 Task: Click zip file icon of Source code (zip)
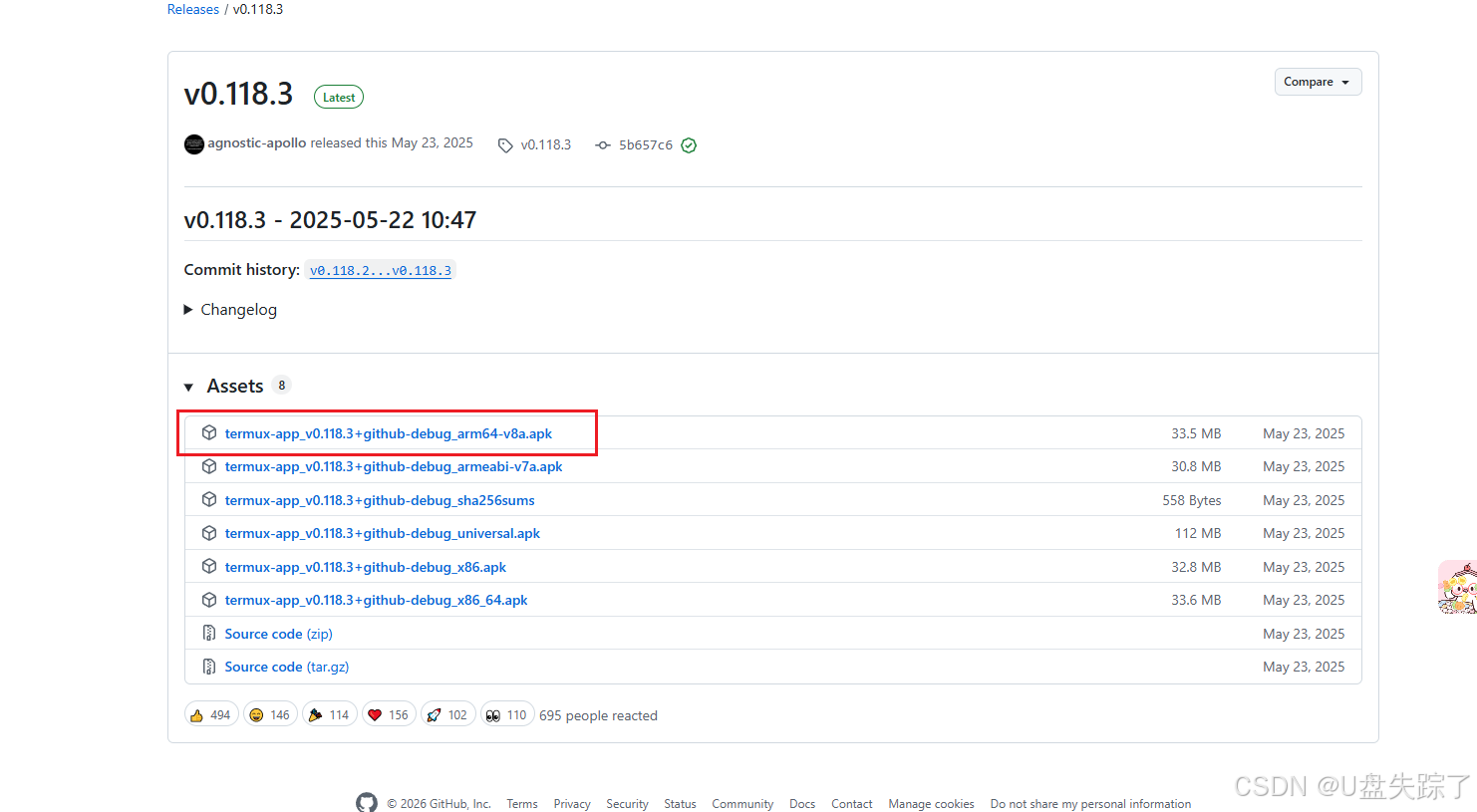point(209,633)
